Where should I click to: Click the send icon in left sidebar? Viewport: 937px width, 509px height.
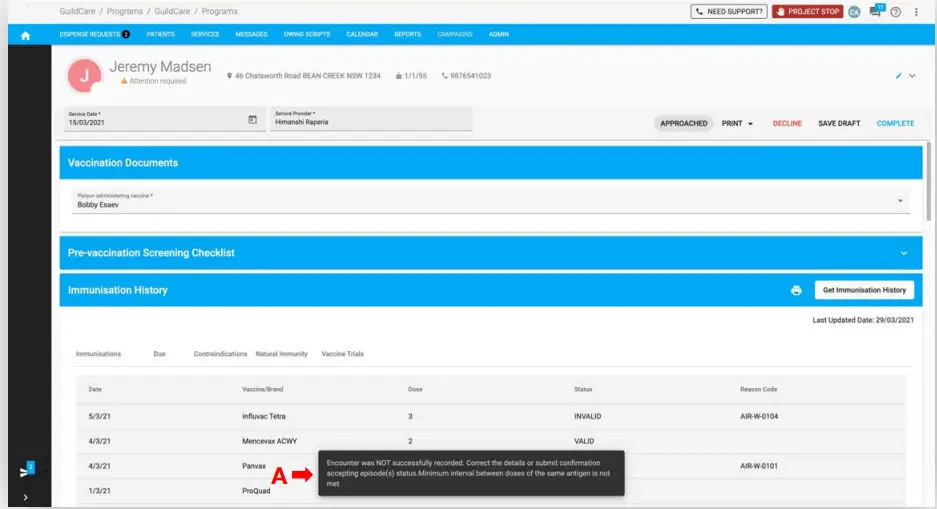[x=25, y=472]
